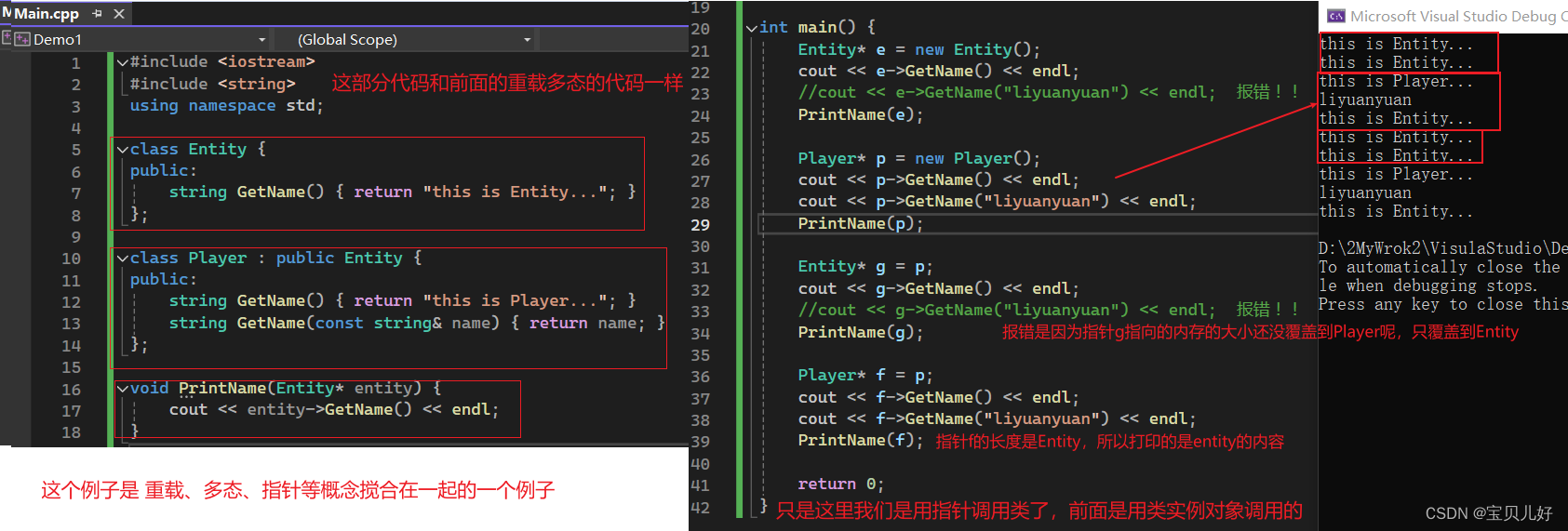
Task: Click the 'PrintName(e);' line
Action: click(x=861, y=114)
